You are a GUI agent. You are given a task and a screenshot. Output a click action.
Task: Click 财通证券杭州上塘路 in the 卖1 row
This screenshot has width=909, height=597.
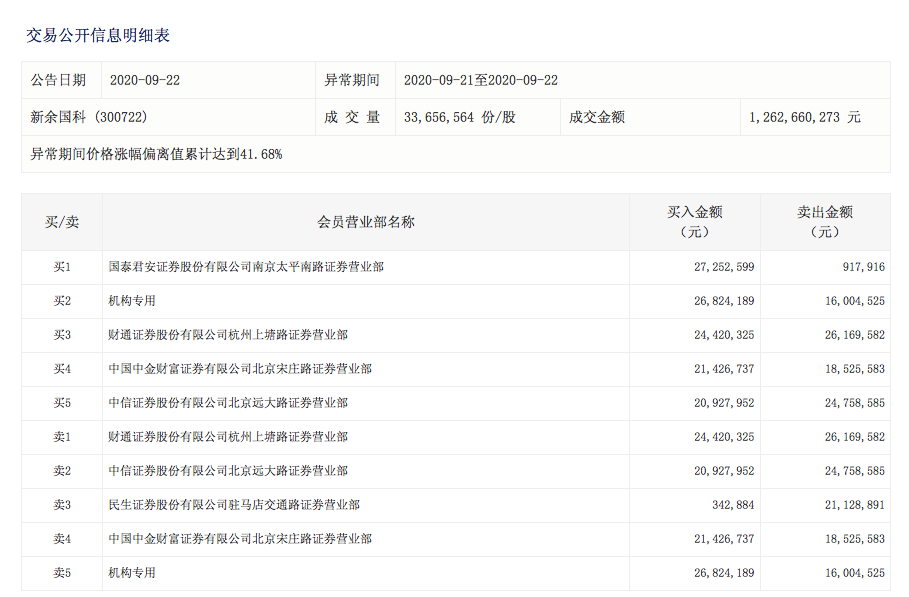click(228, 437)
